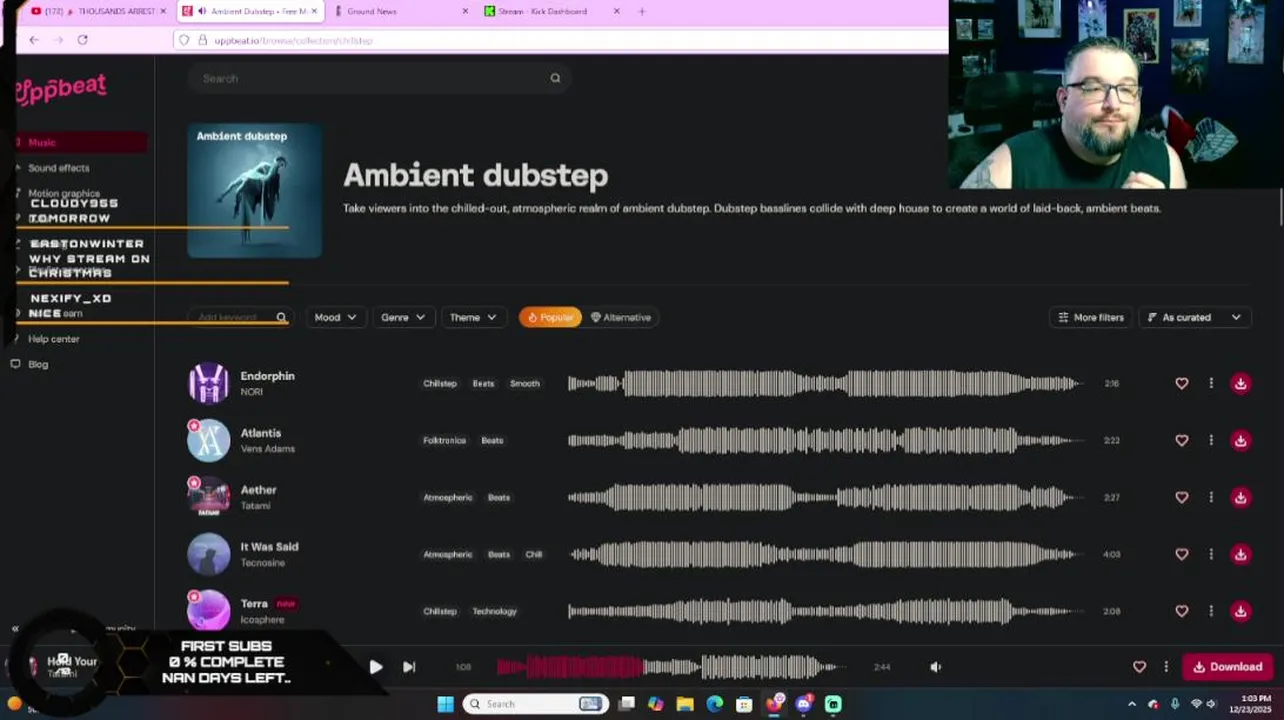Favorite the Aether track with heart
The image size is (1284, 720).
[1182, 497]
